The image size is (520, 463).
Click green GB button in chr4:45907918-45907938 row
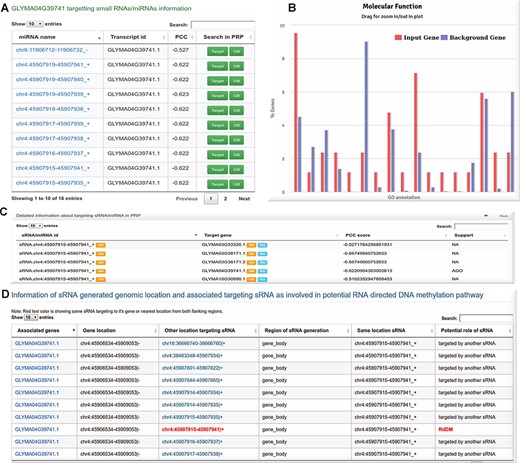point(236,110)
